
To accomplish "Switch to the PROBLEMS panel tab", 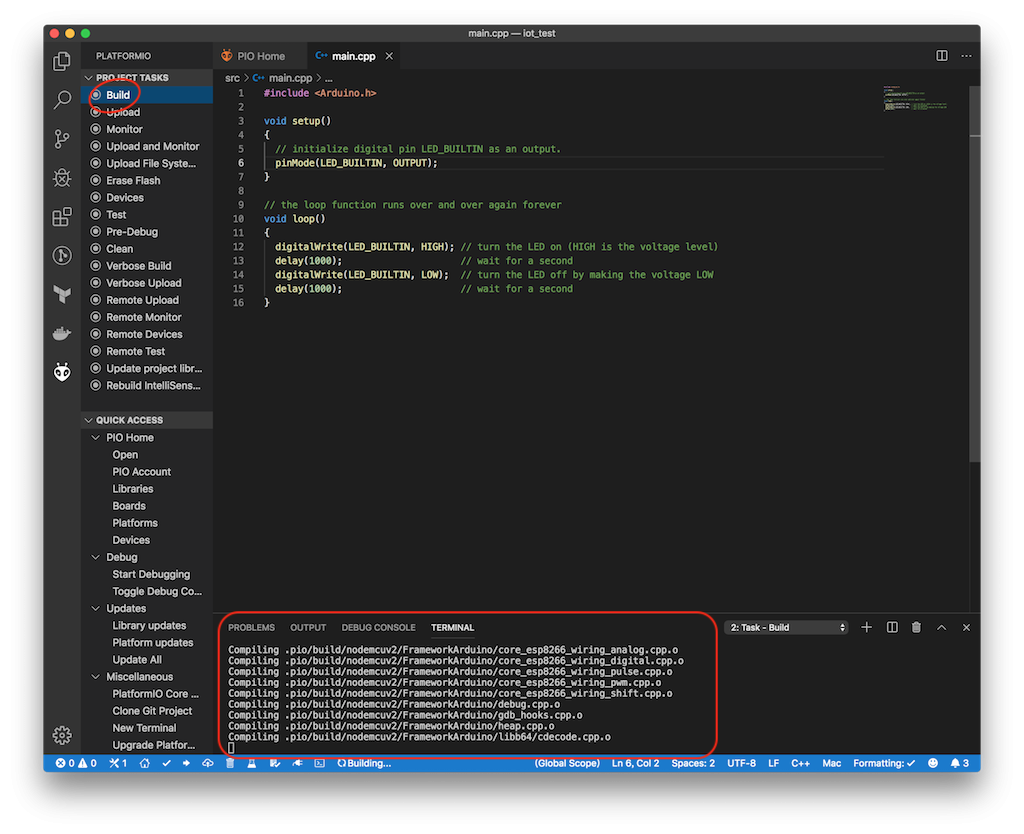I will (251, 627).
